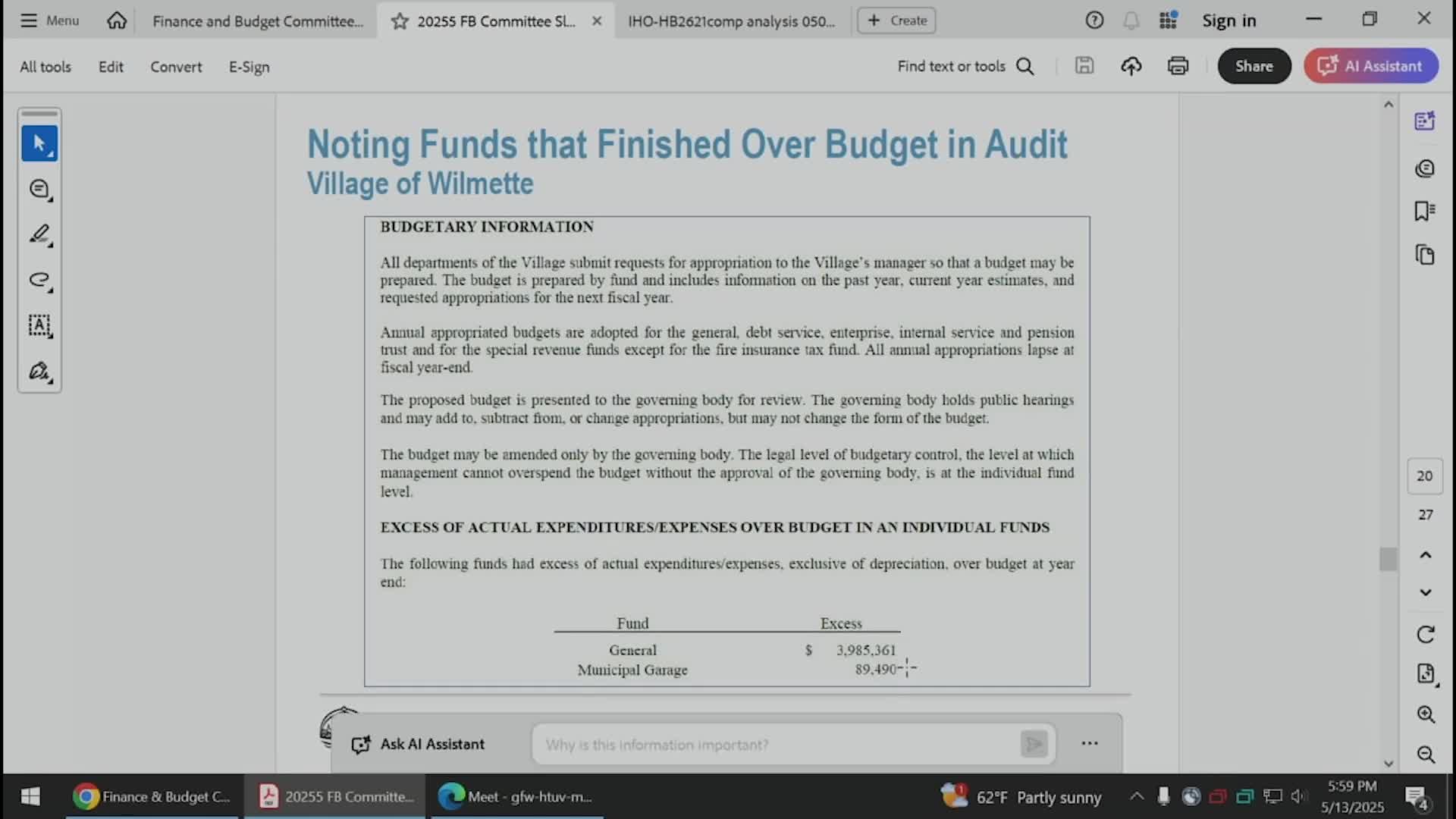
Task: Click the Save floppy disk icon
Action: coord(1084,66)
